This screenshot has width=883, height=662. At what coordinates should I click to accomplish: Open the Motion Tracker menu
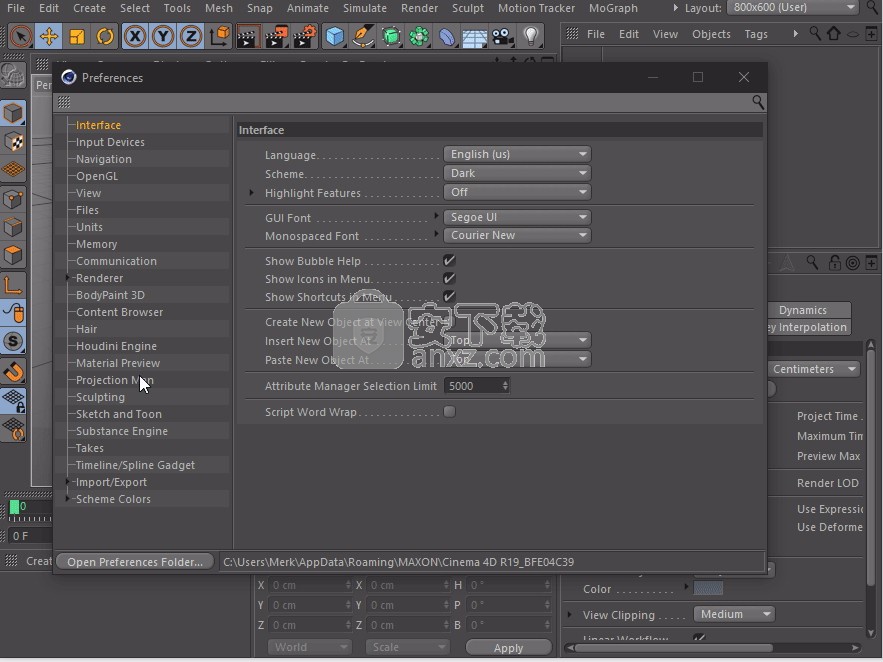point(536,8)
